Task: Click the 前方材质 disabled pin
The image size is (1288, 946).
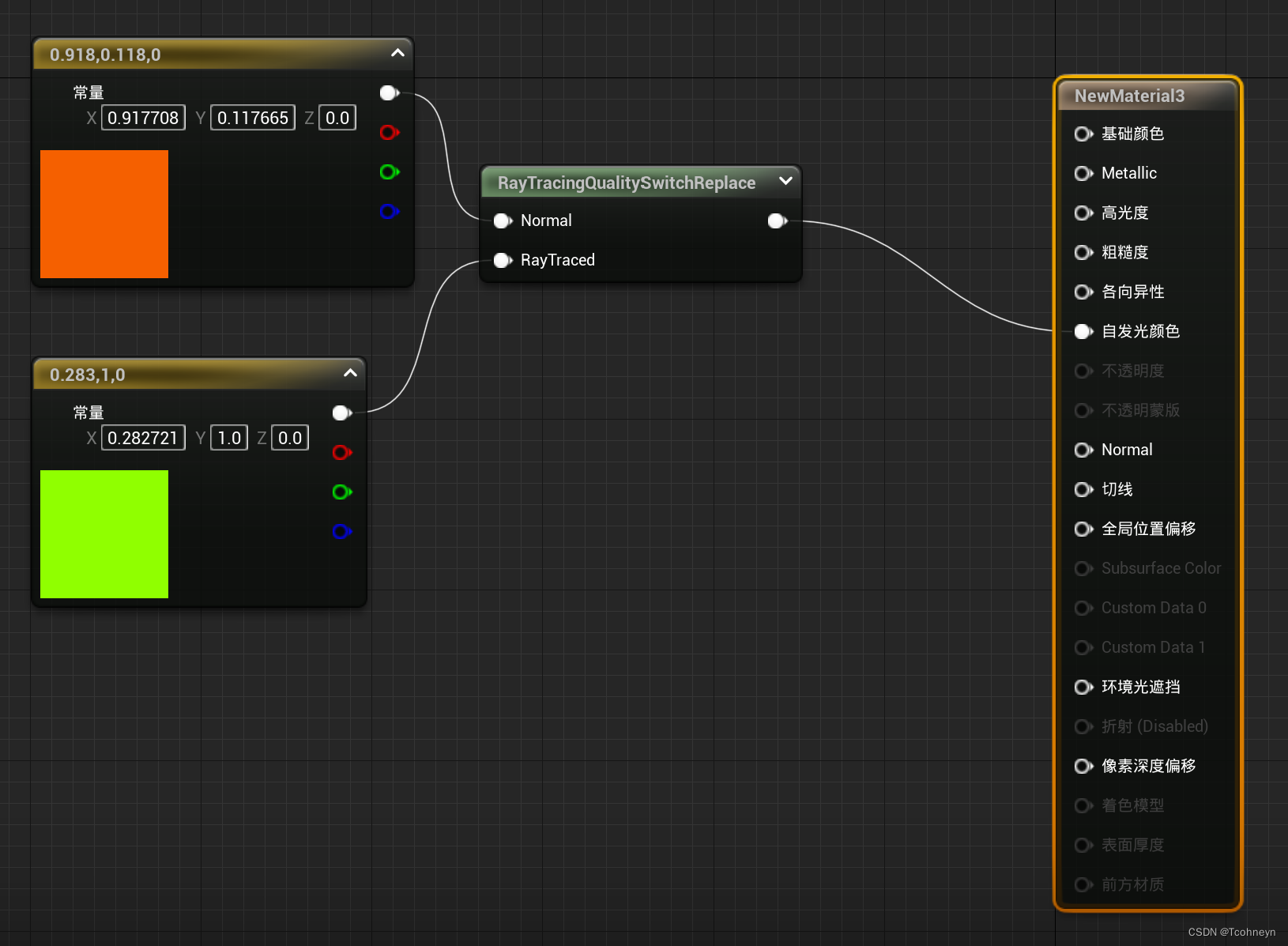Action: click(1084, 885)
